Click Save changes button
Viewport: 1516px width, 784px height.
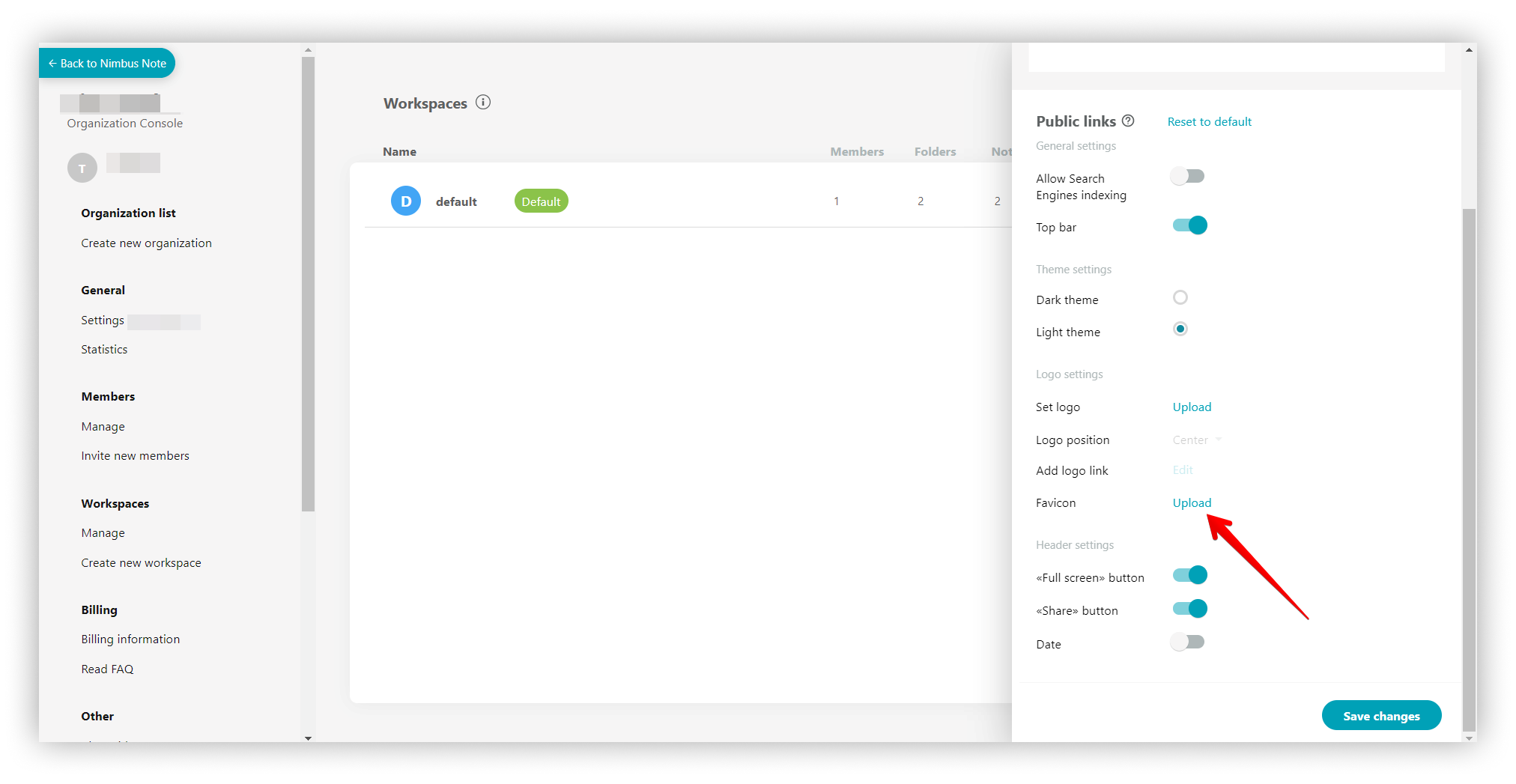(1381, 715)
